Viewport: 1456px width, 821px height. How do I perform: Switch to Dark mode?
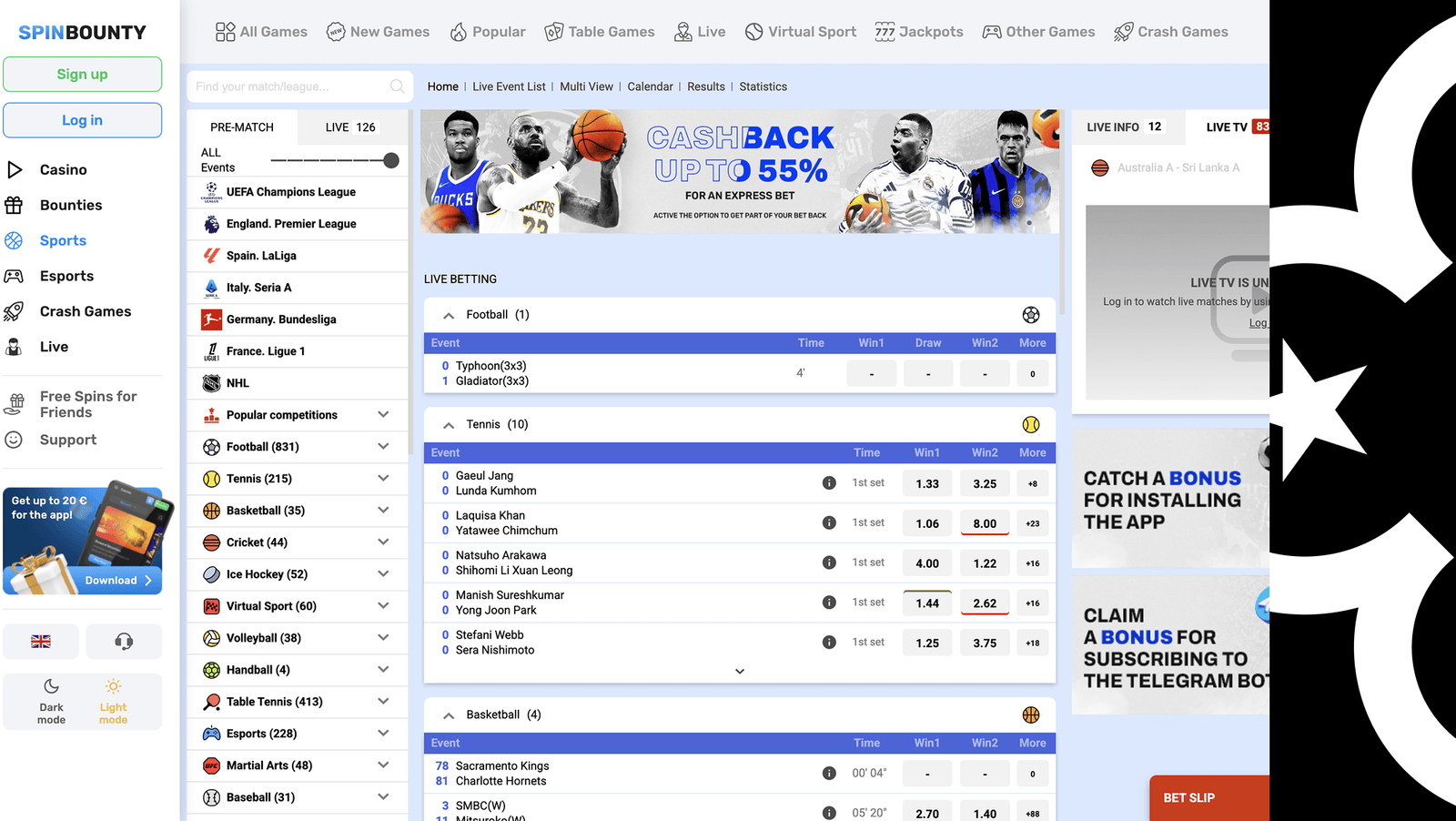52,701
